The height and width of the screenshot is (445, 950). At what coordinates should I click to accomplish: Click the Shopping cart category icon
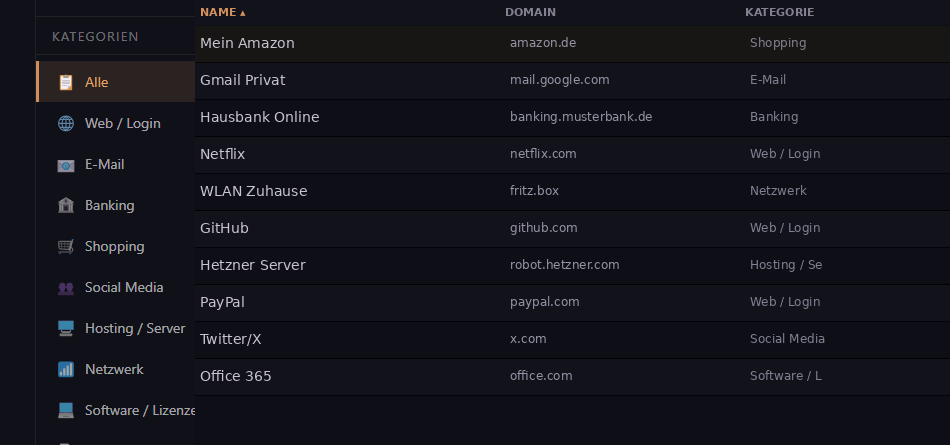(66, 246)
